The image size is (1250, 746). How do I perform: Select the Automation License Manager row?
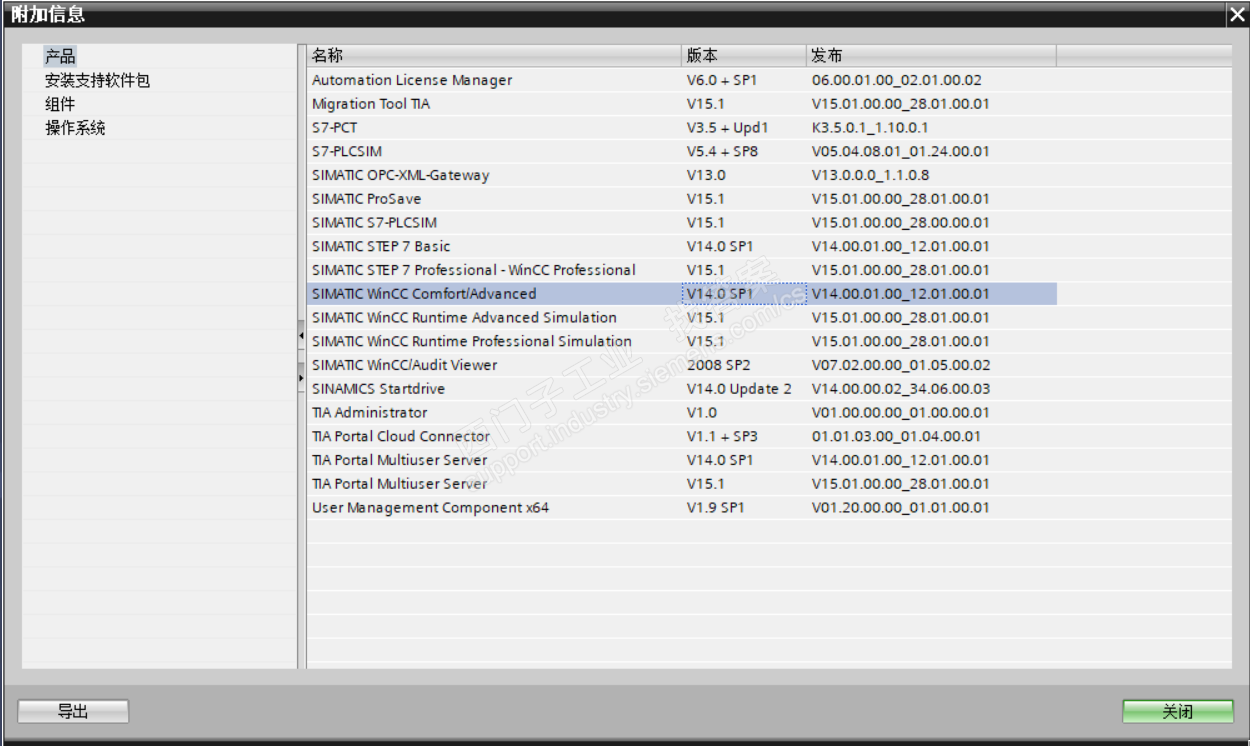click(x=682, y=80)
